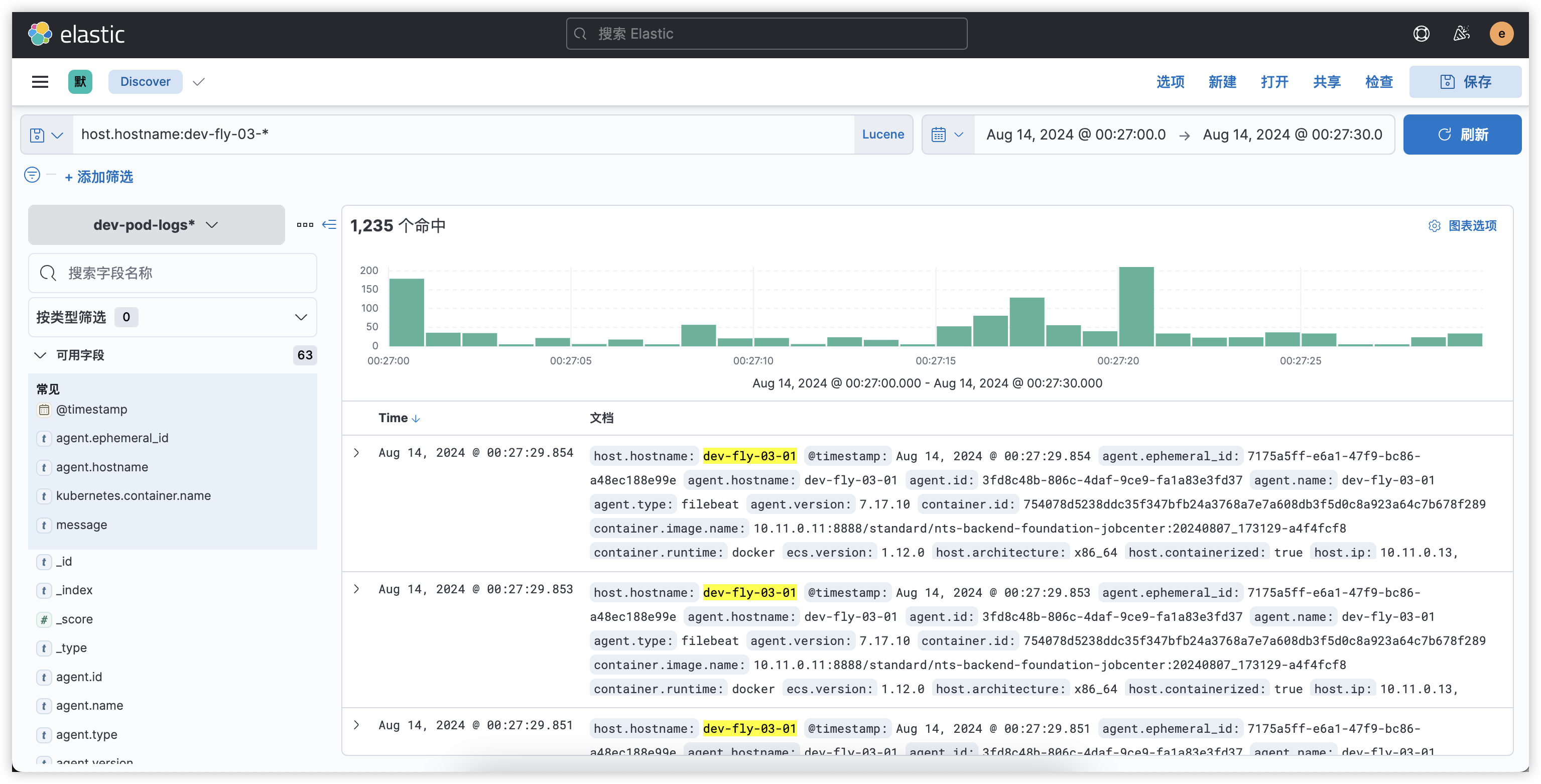Open the dev-pod-logs* index pattern dropdown
This screenshot has height=784, width=1541.
156,225
